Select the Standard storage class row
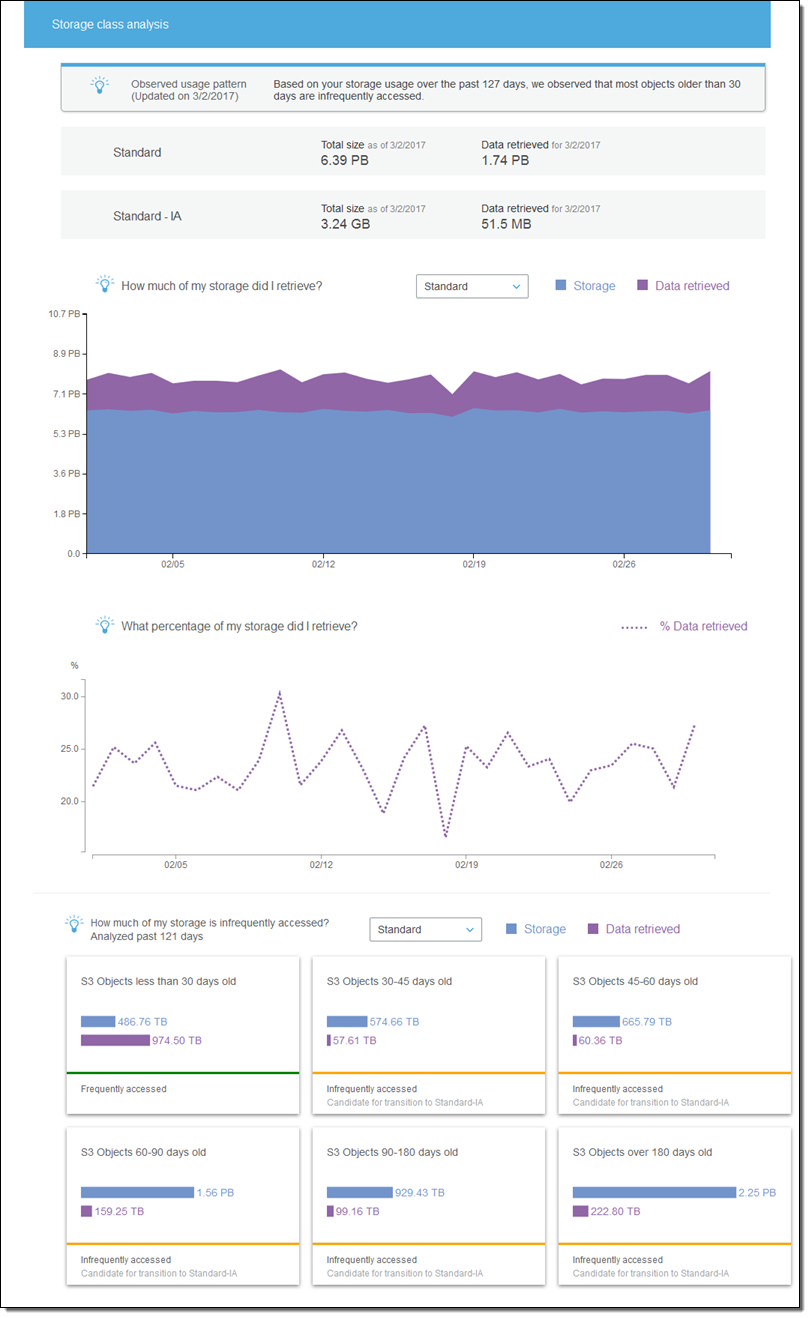810x1318 pixels. pyautogui.click(x=412, y=152)
